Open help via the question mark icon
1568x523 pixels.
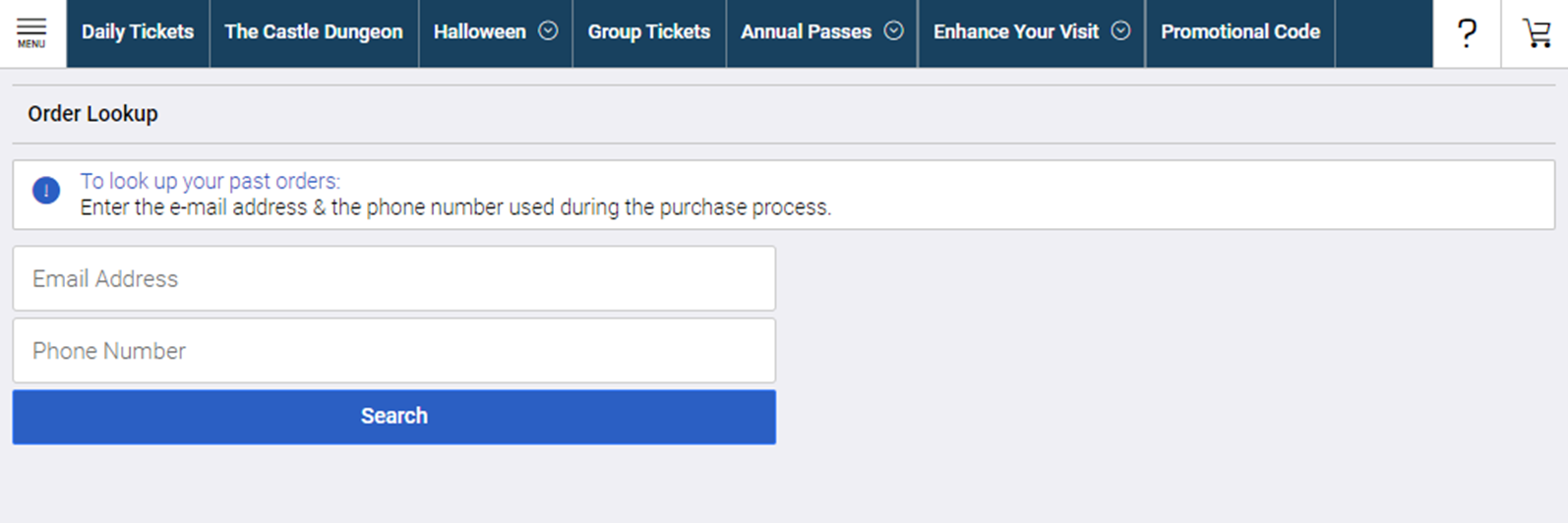[1467, 33]
